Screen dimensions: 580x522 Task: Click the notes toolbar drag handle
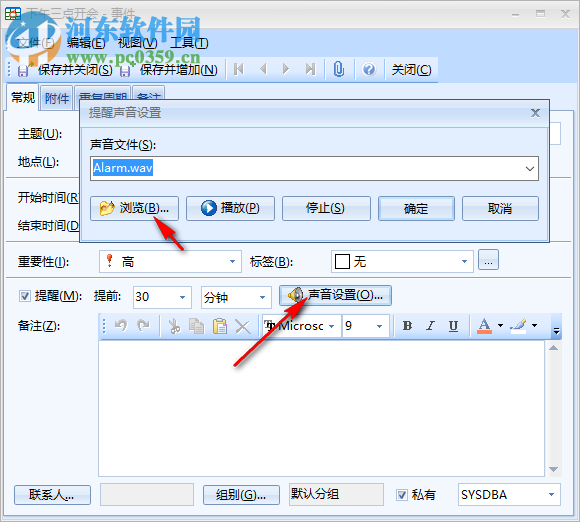pyautogui.click(x=104, y=326)
